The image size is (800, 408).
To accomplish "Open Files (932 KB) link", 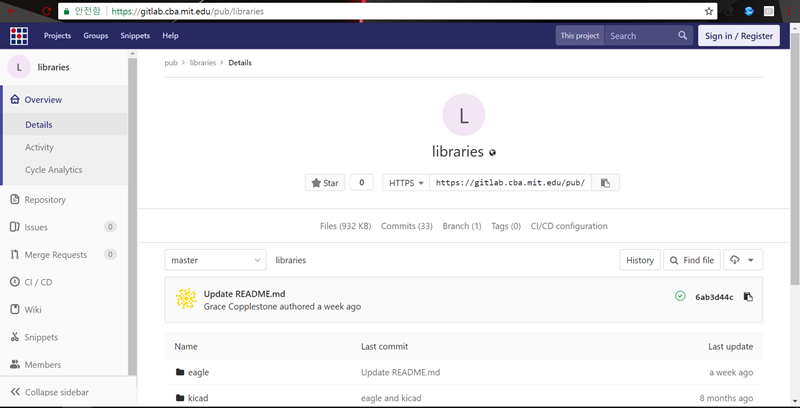I will tap(345, 226).
